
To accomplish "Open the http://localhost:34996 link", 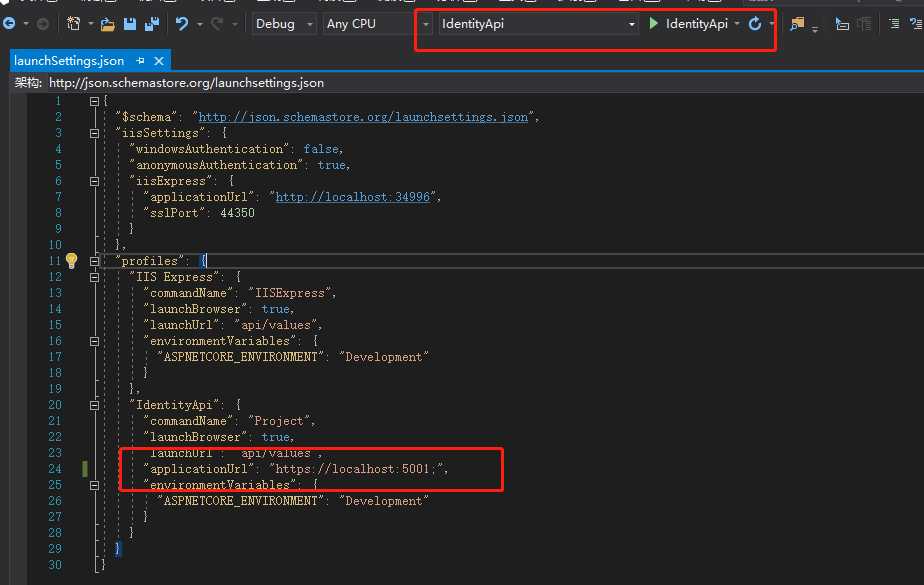I will pos(352,197).
